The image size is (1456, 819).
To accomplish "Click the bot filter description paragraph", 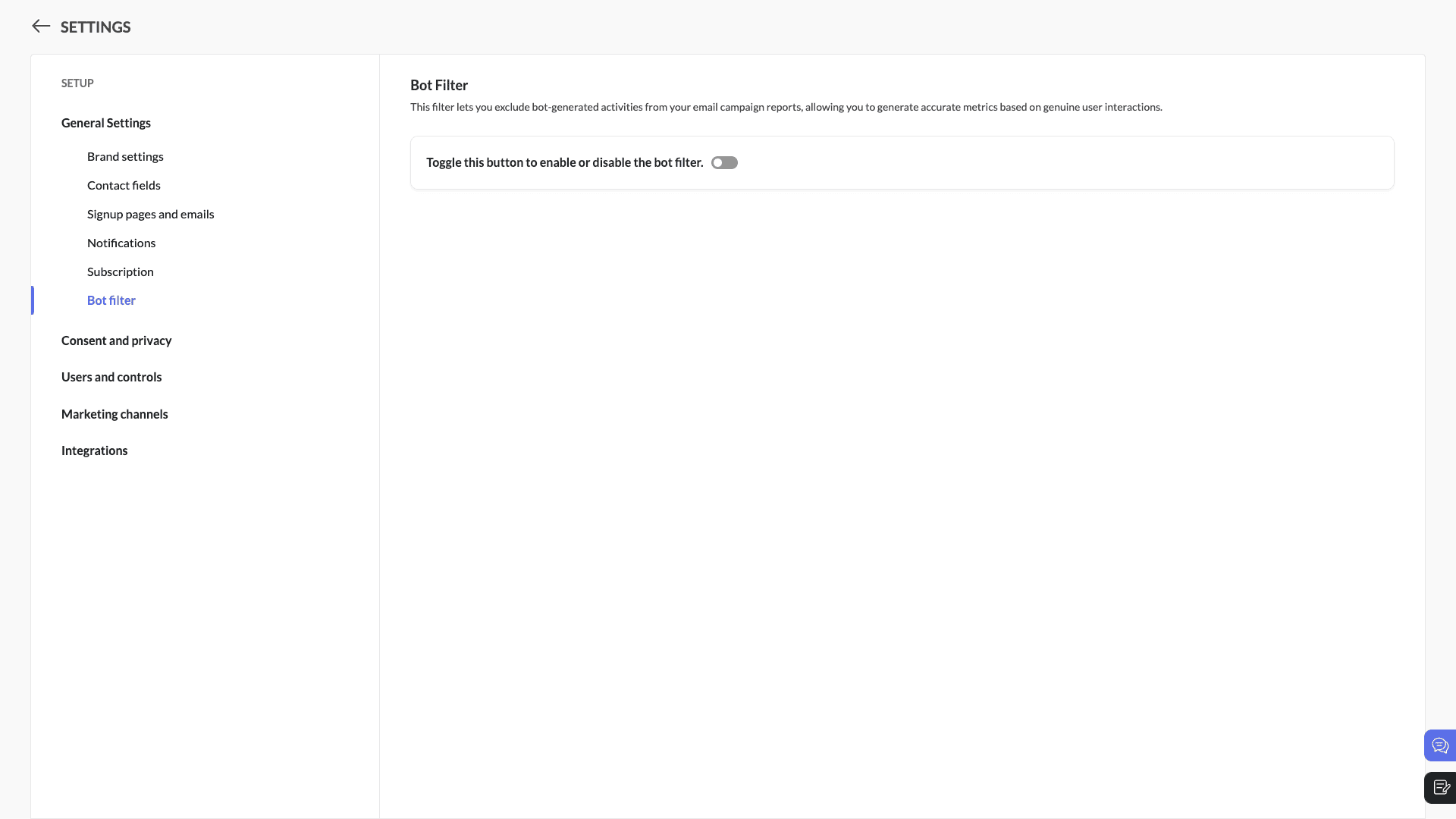I will click(x=786, y=107).
